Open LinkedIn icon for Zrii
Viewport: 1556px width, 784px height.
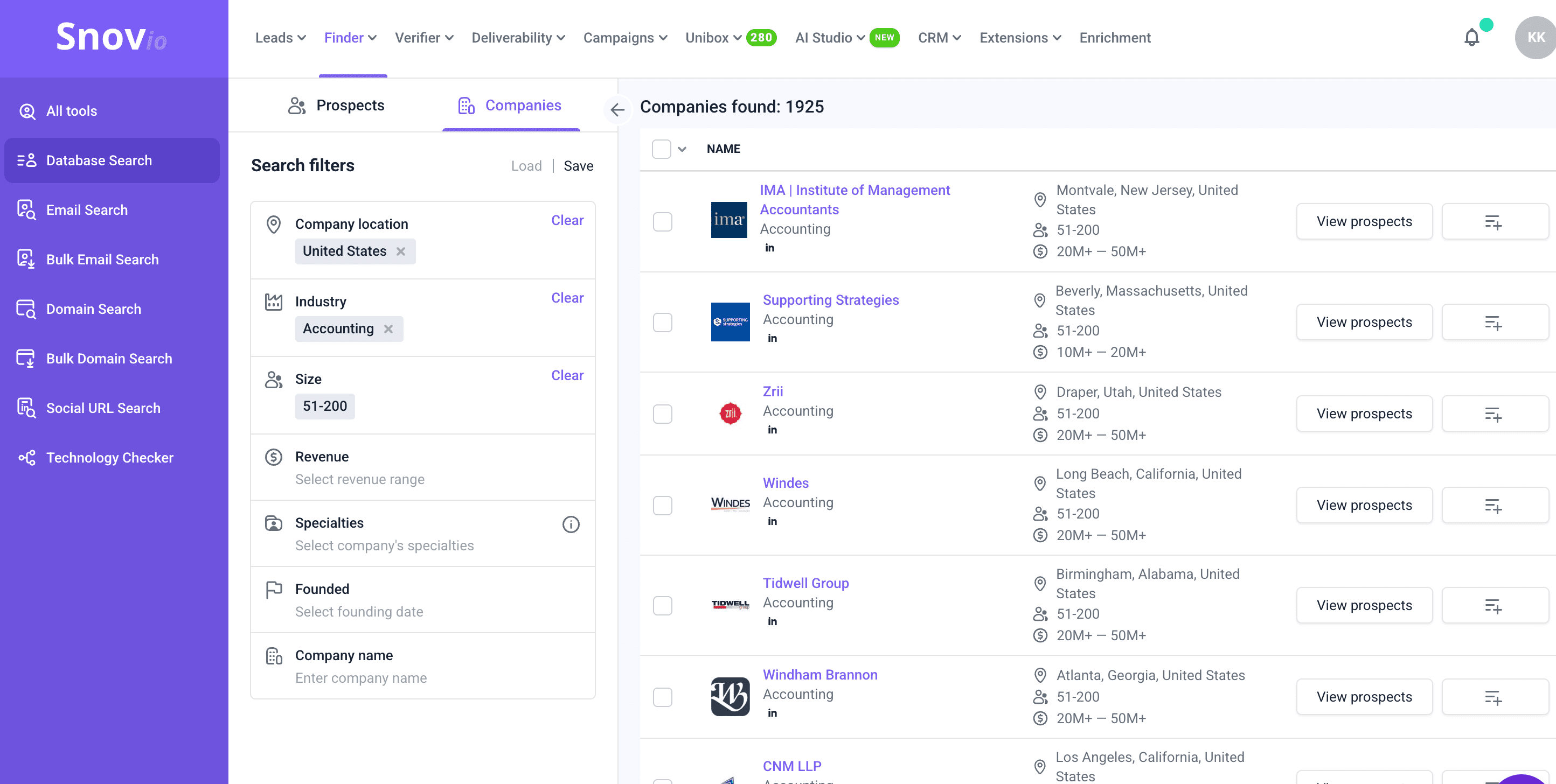772,430
